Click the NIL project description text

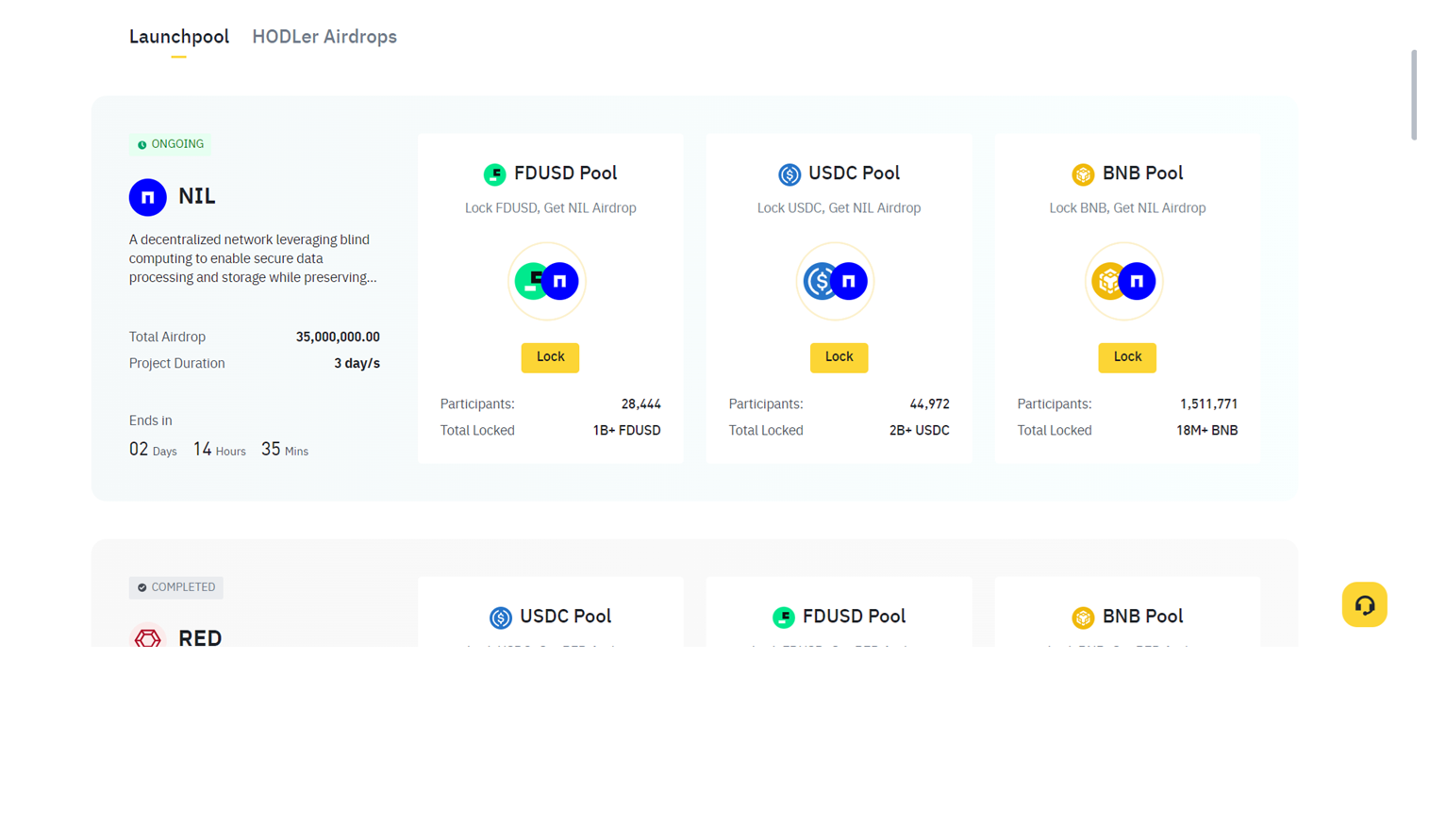click(253, 258)
